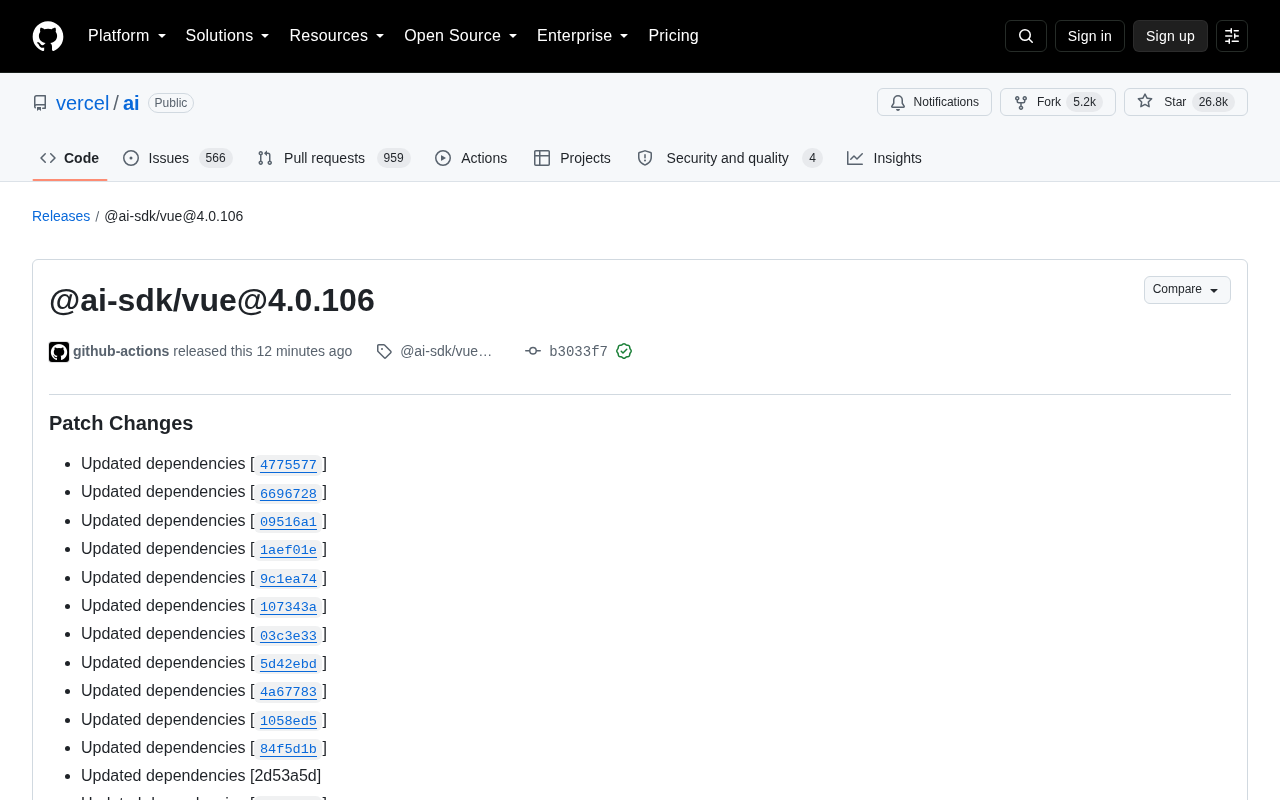Open commit 1058ed5 link
1280x800 pixels.
click(288, 721)
